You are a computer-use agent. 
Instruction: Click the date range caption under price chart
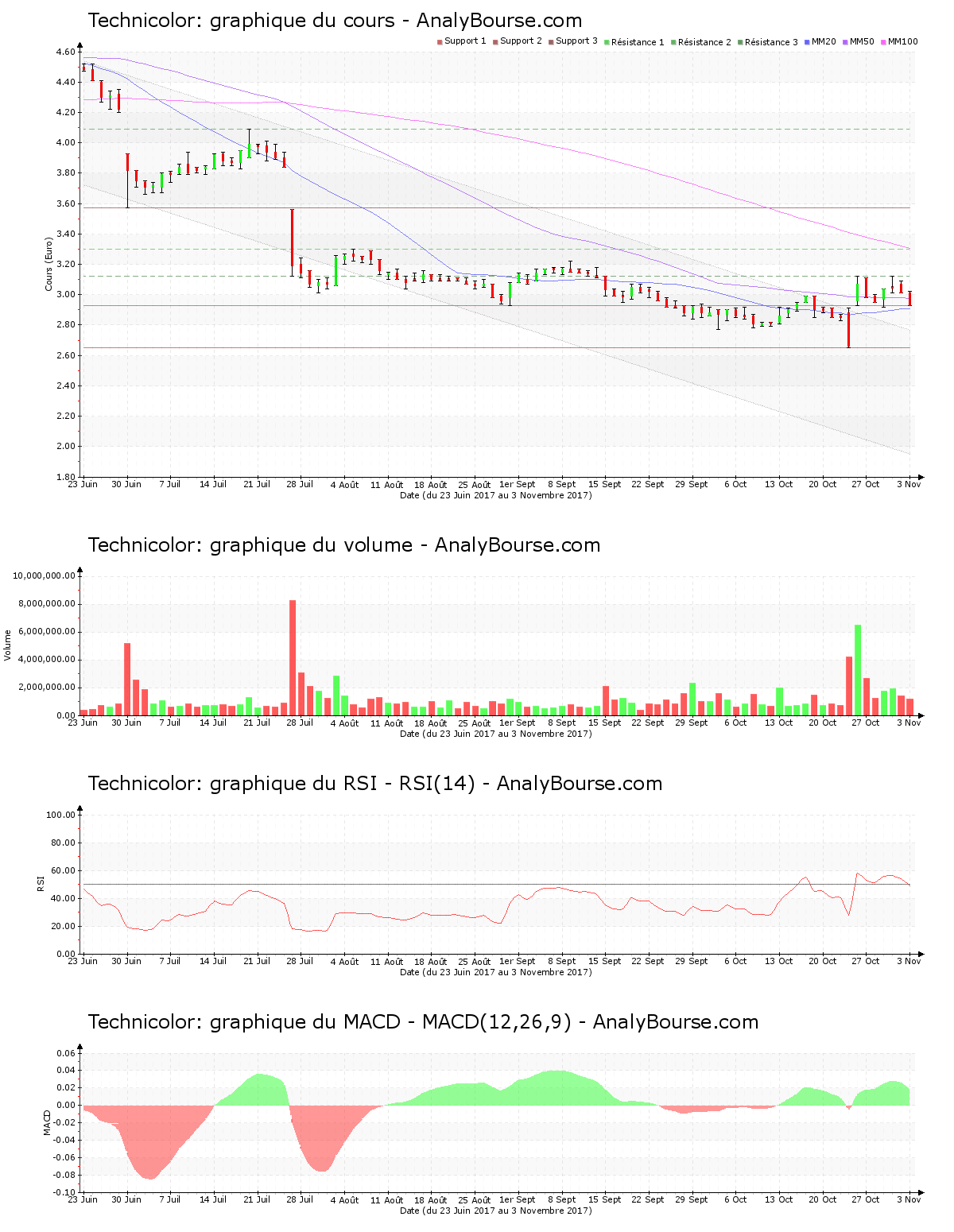point(495,495)
